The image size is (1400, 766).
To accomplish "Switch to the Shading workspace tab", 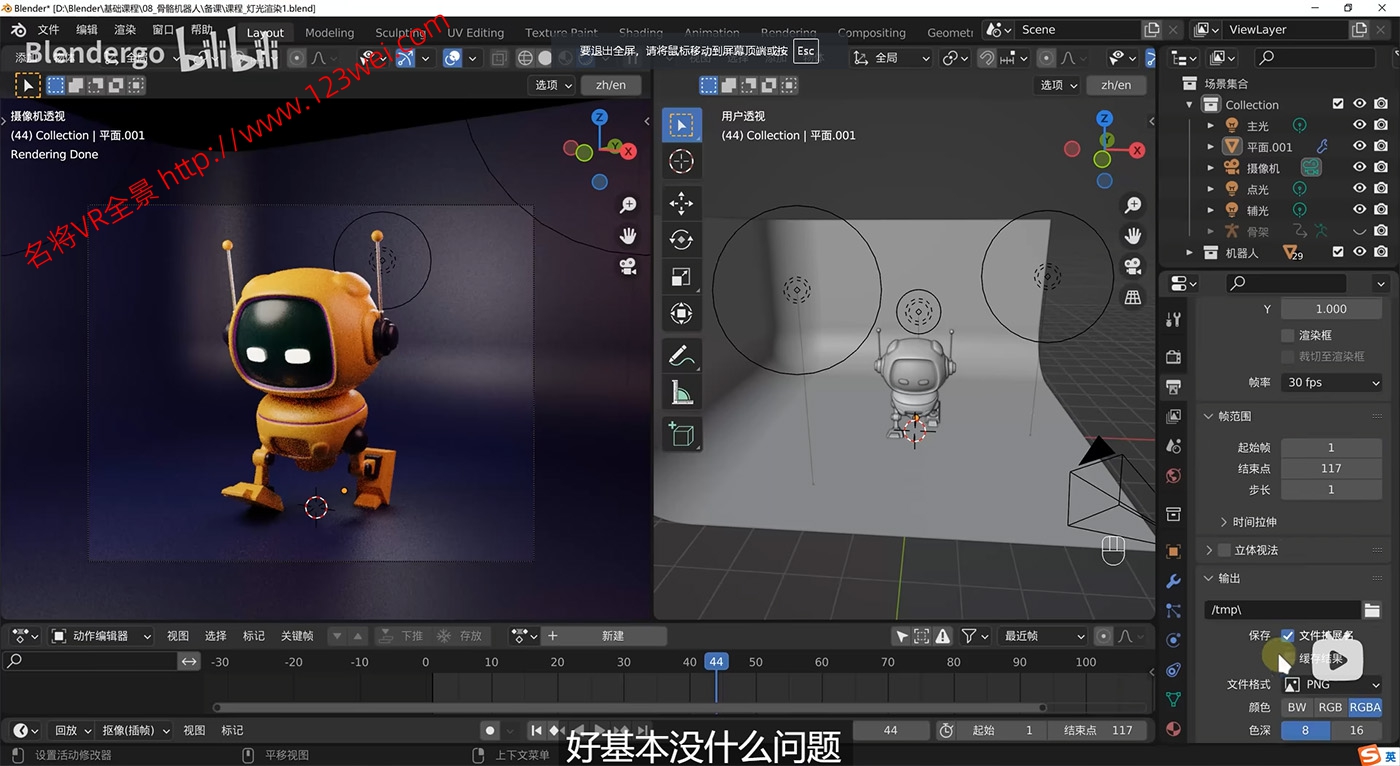I will (640, 32).
